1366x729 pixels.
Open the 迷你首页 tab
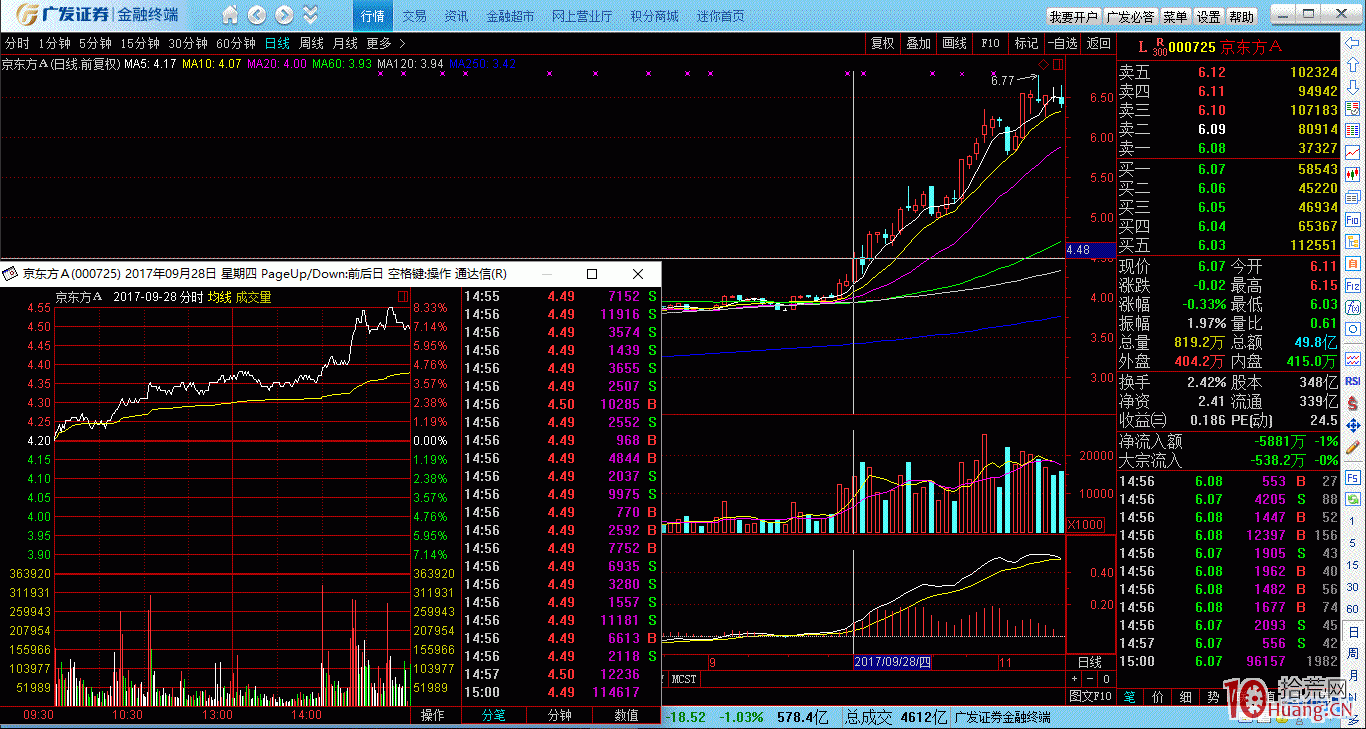pyautogui.click(x=720, y=17)
